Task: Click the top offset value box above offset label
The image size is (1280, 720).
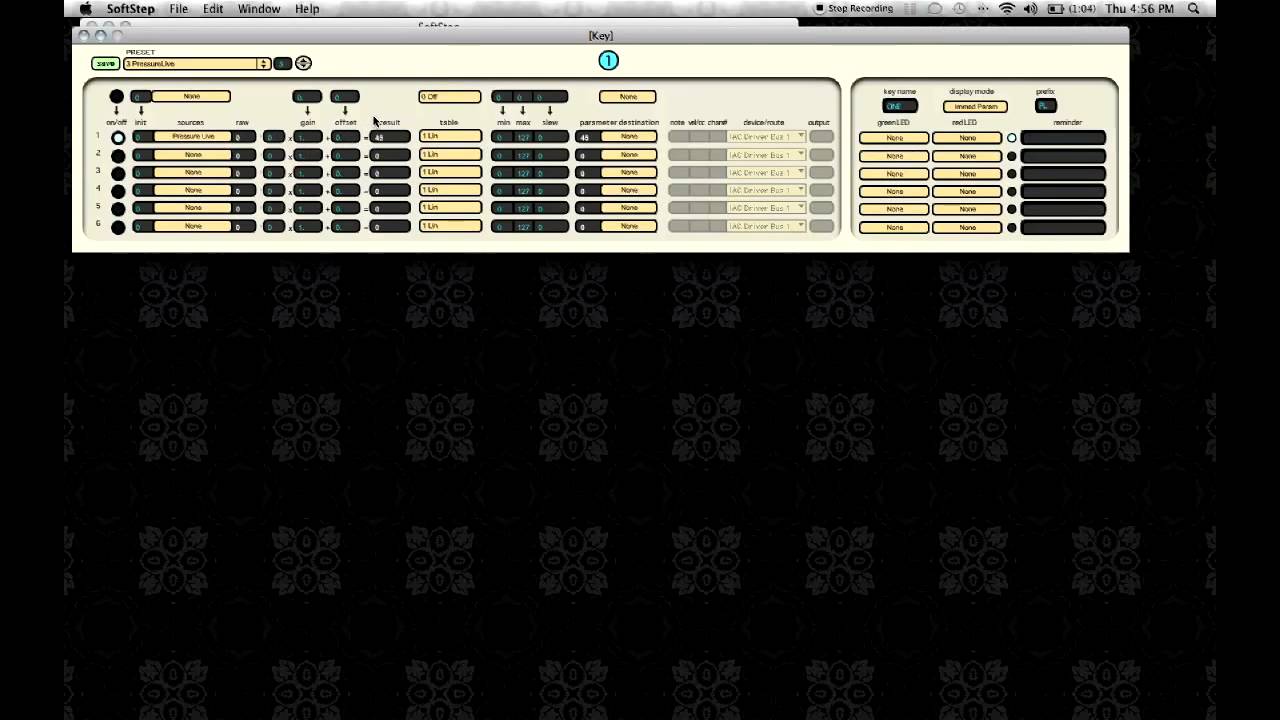Action: (x=345, y=97)
